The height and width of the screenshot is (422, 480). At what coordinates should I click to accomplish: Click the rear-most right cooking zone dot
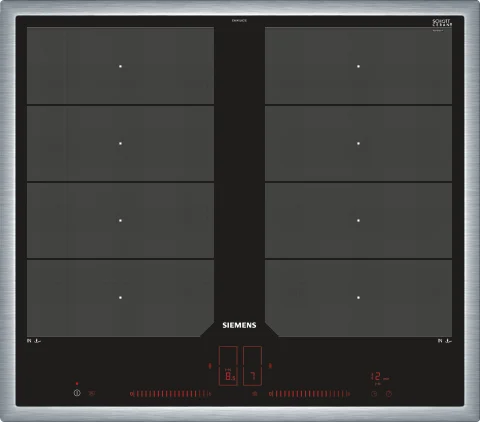(x=358, y=66)
